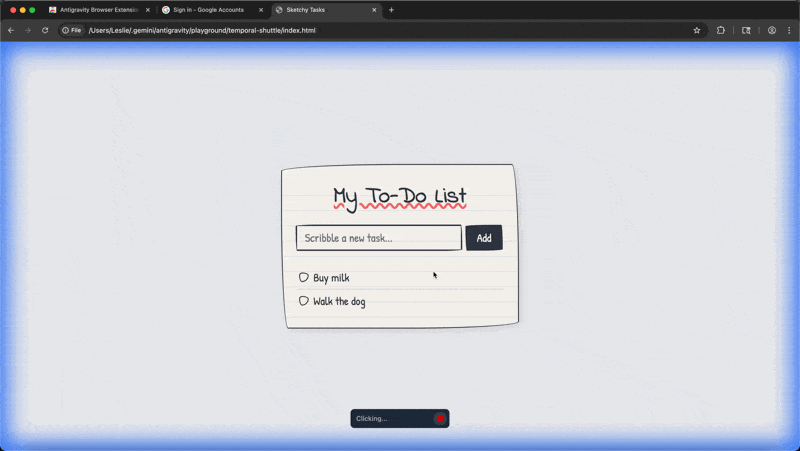Focus the Scribble a new task field
The height and width of the screenshot is (451, 800).
coord(379,238)
